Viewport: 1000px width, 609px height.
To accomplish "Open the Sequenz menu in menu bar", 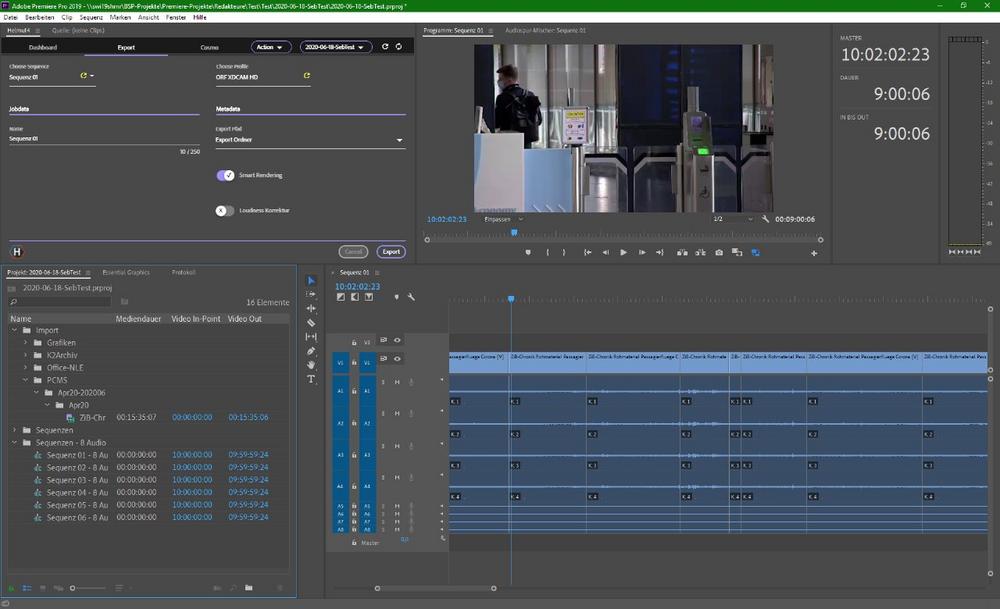I will click(x=91, y=17).
